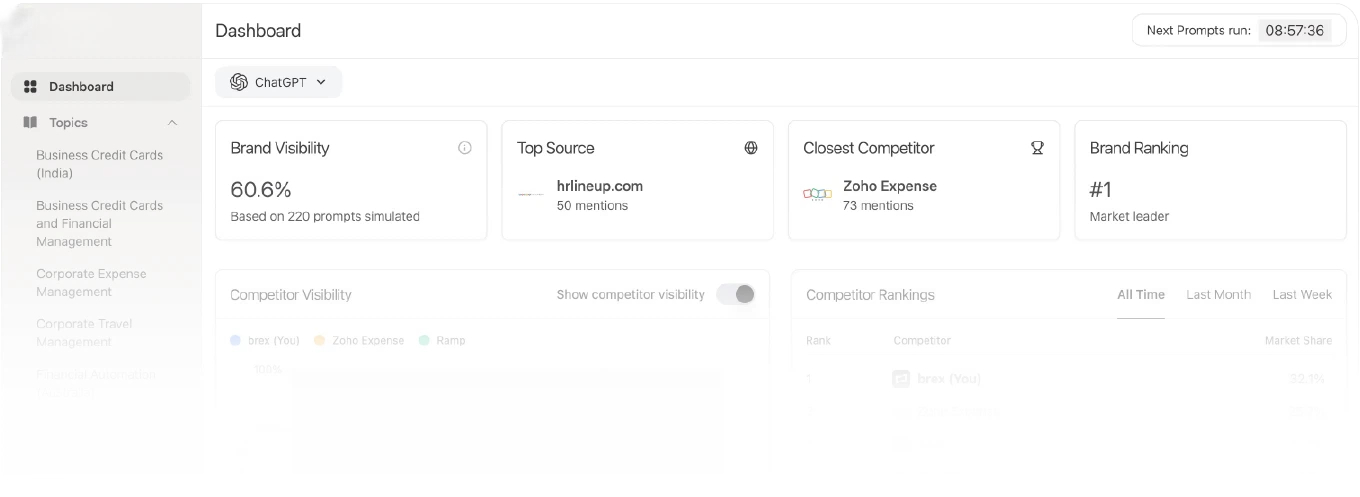Image resolution: width=1360 pixels, height=497 pixels.
Task: Switch to the Last Month tab
Action: click(x=1218, y=295)
